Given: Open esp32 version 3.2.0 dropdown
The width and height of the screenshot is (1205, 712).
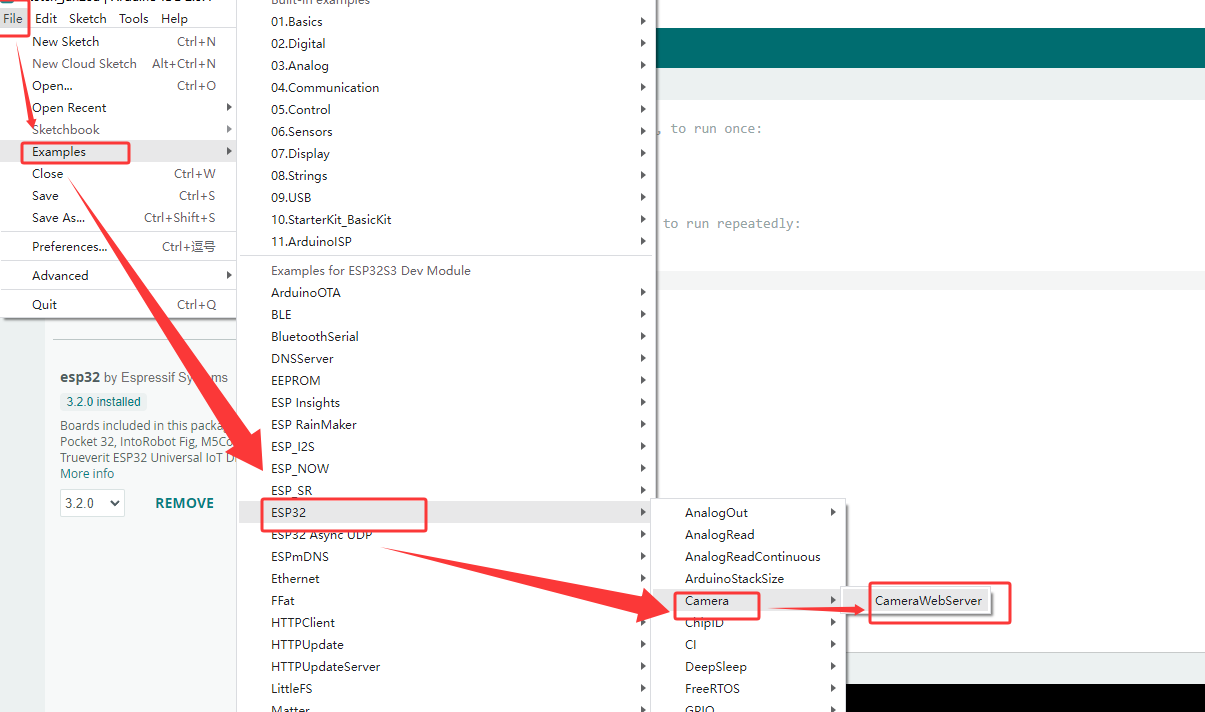Looking at the screenshot, I should (92, 503).
